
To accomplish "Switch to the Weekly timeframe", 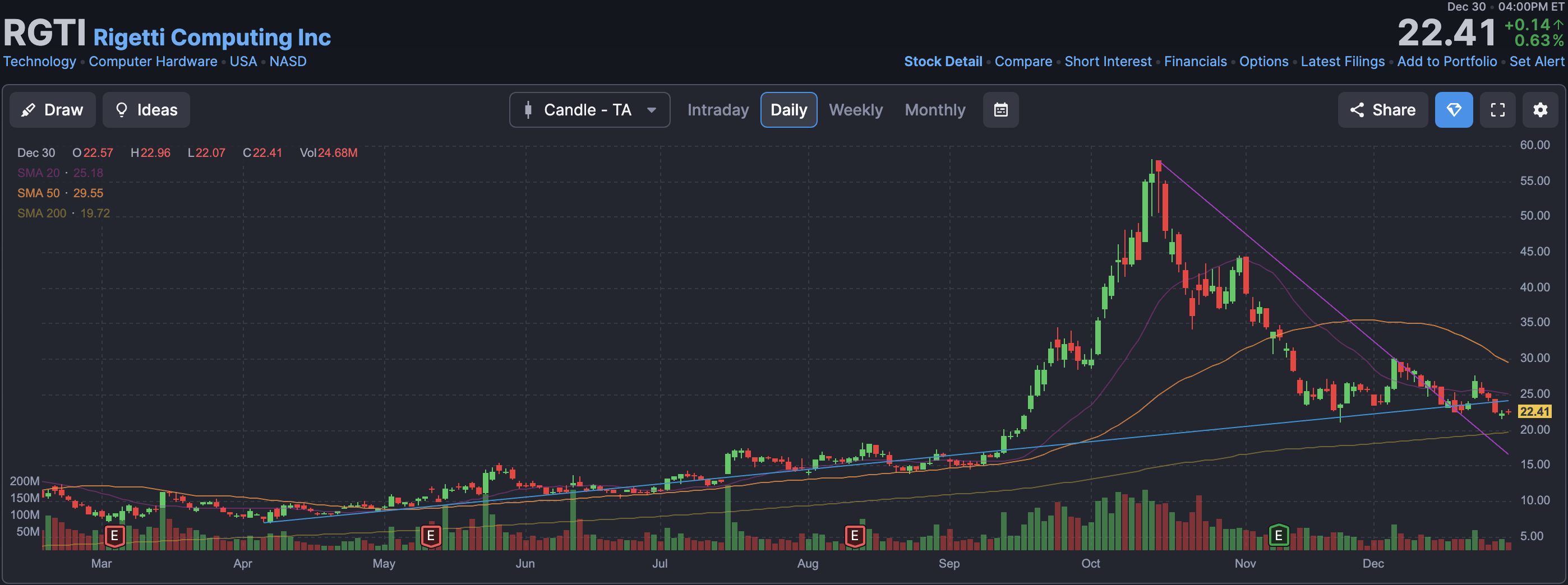I will click(x=855, y=110).
